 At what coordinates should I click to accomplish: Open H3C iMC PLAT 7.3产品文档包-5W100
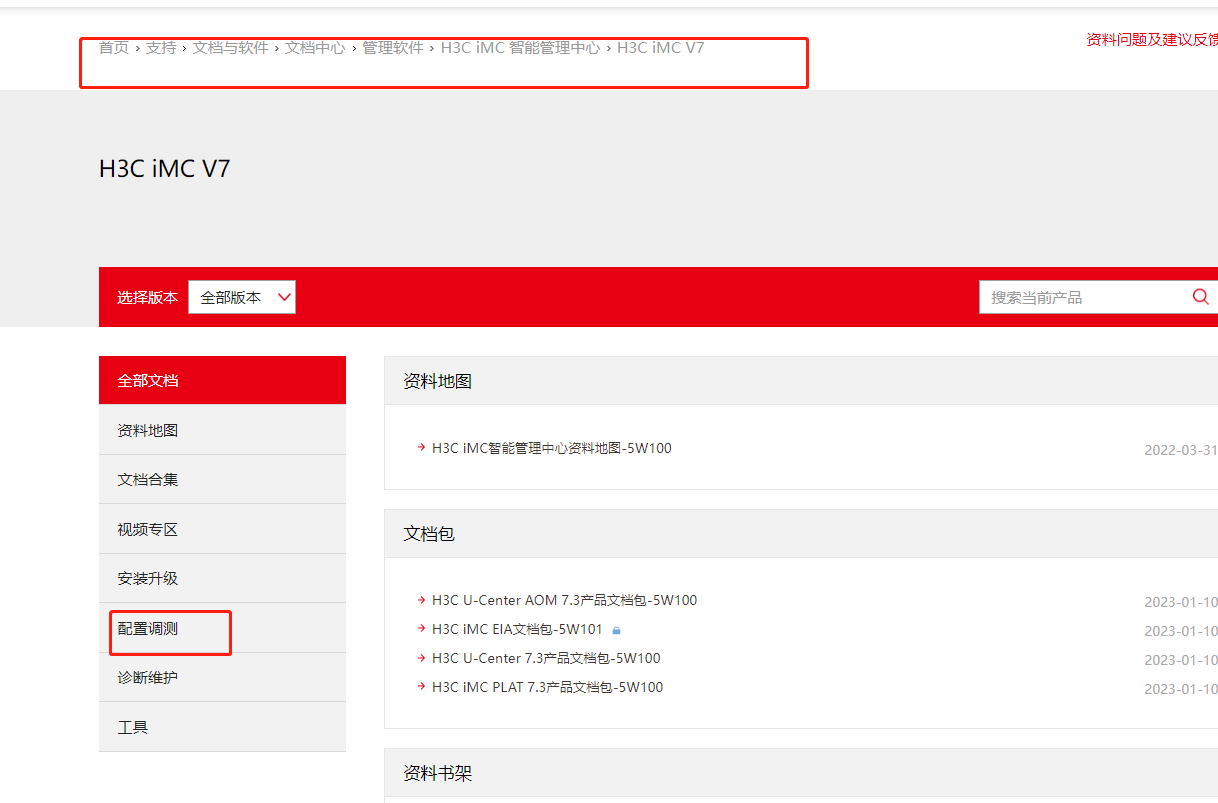(547, 687)
